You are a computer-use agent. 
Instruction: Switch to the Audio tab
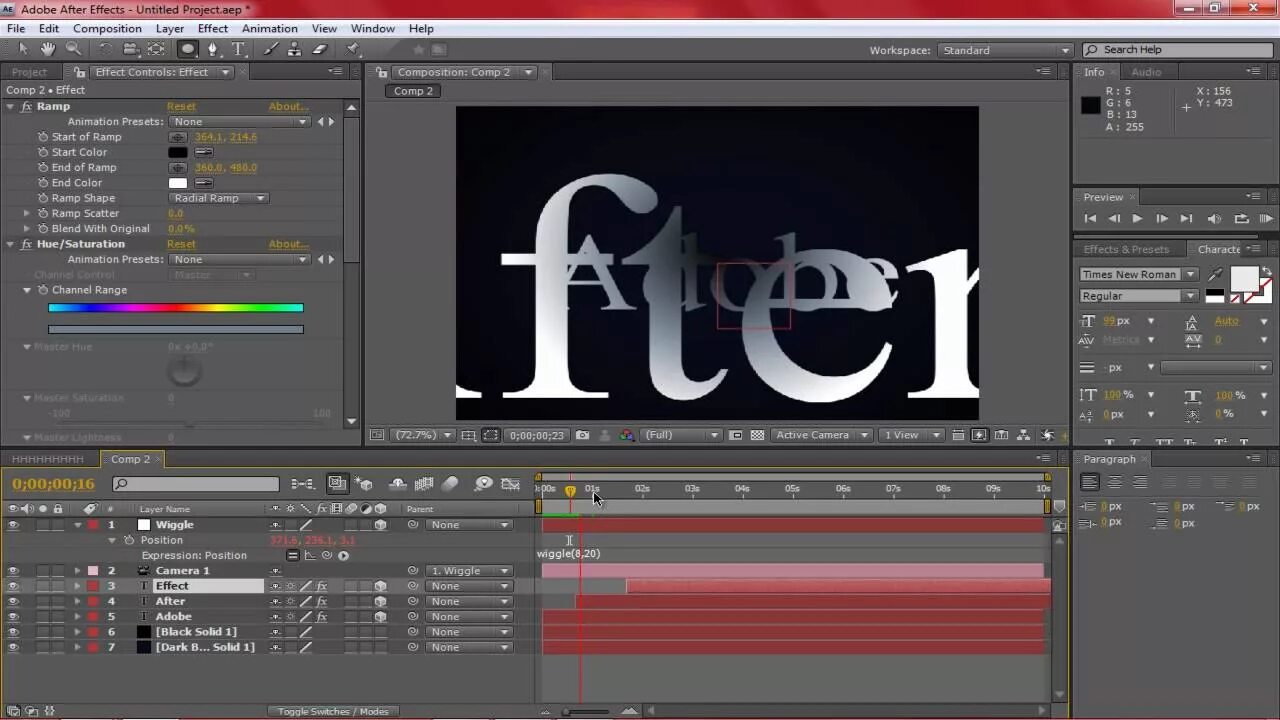coord(1146,72)
